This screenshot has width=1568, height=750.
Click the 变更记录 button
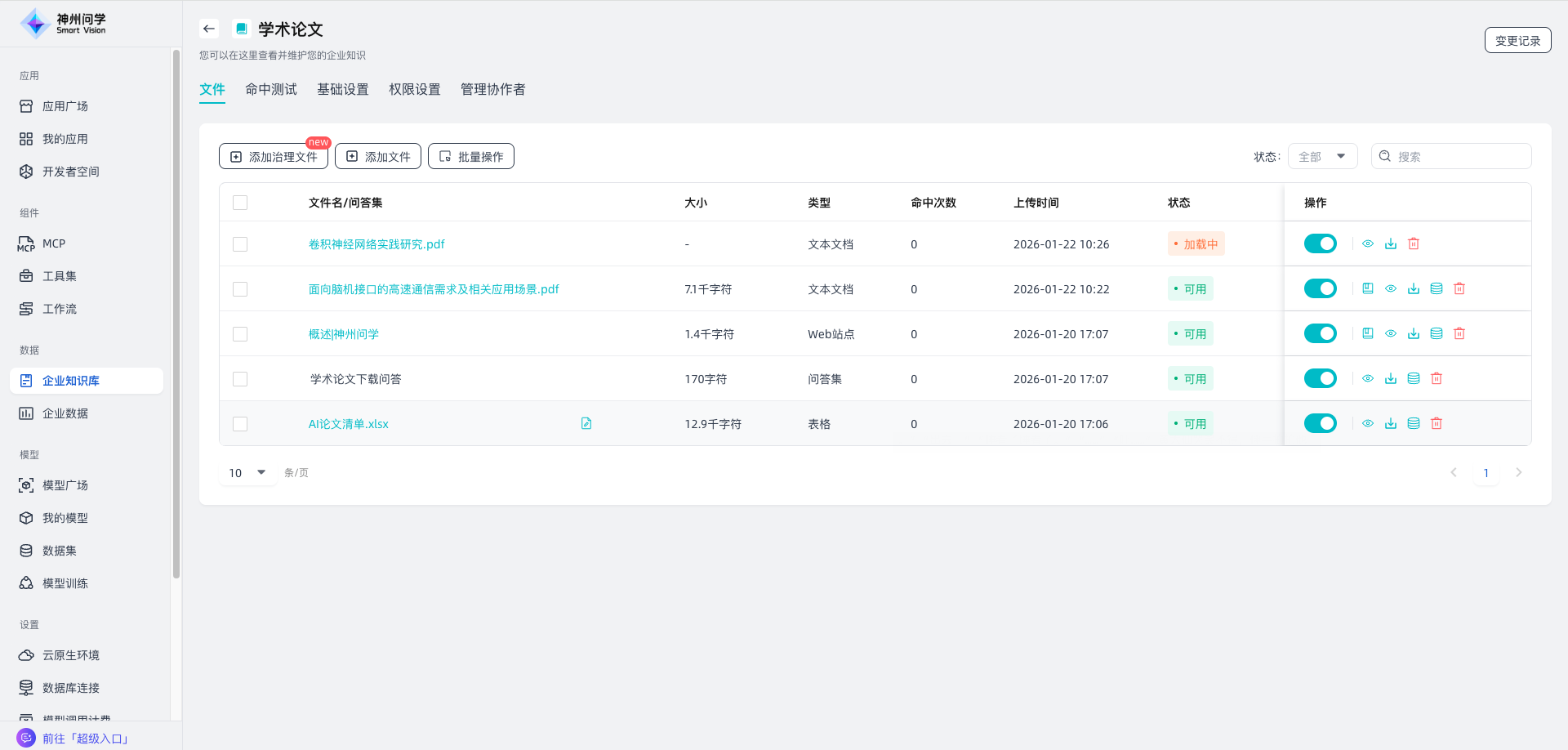coord(1517,40)
